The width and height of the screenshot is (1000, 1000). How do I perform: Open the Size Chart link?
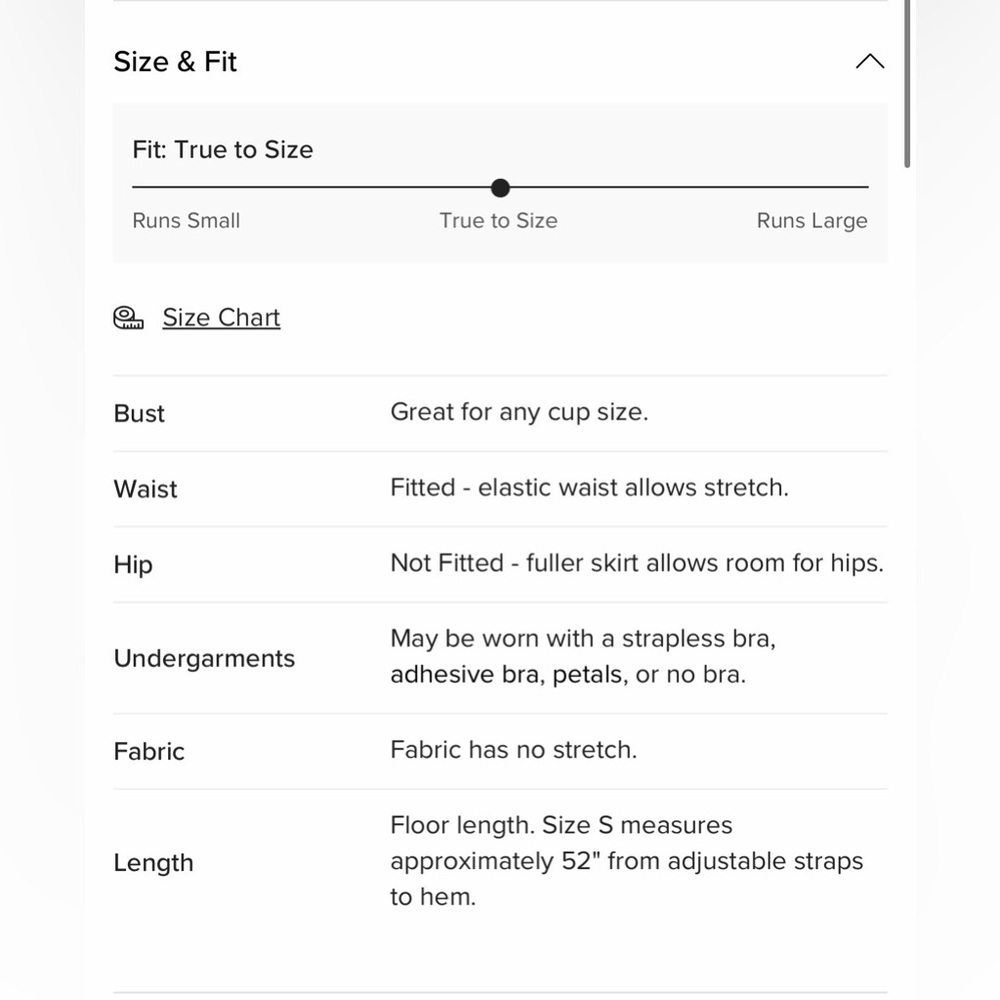click(221, 318)
